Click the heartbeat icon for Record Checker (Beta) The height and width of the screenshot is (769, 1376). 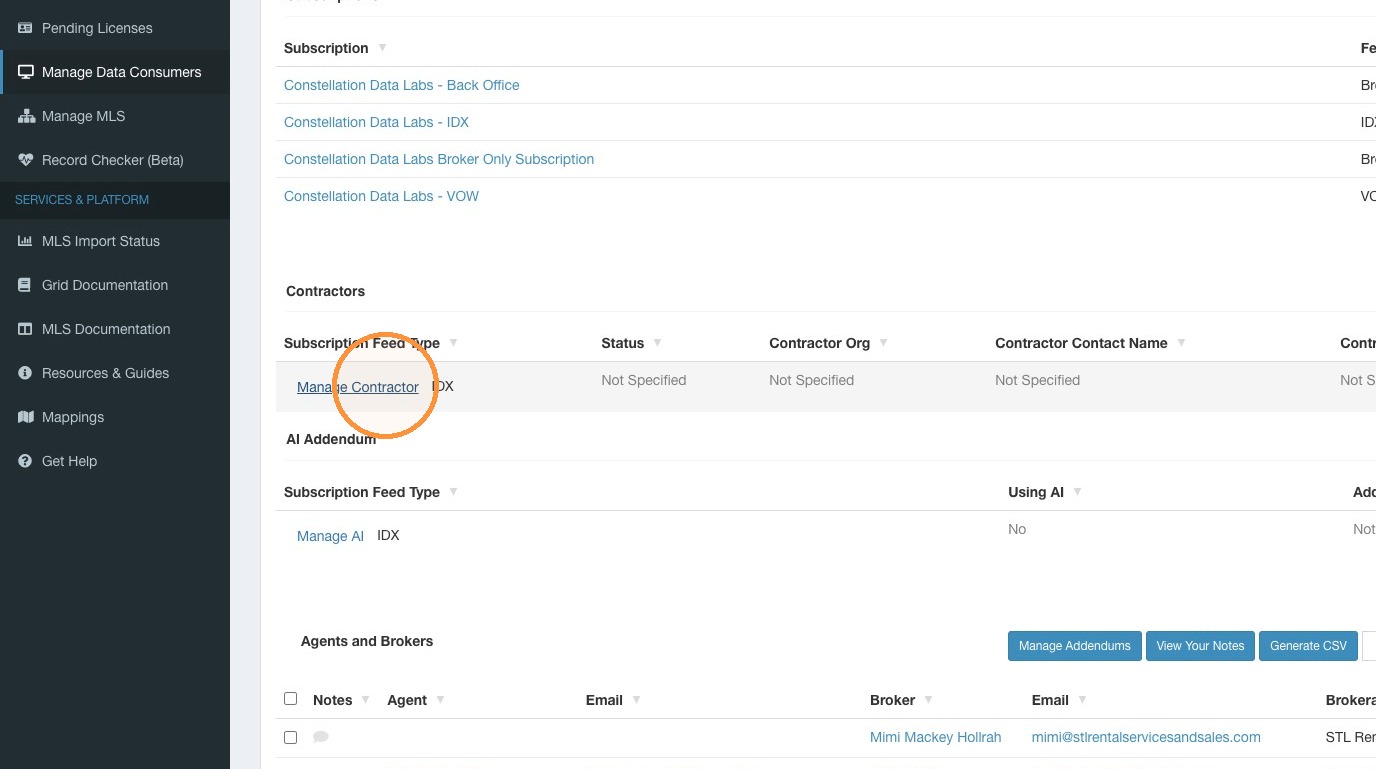tap(25, 160)
